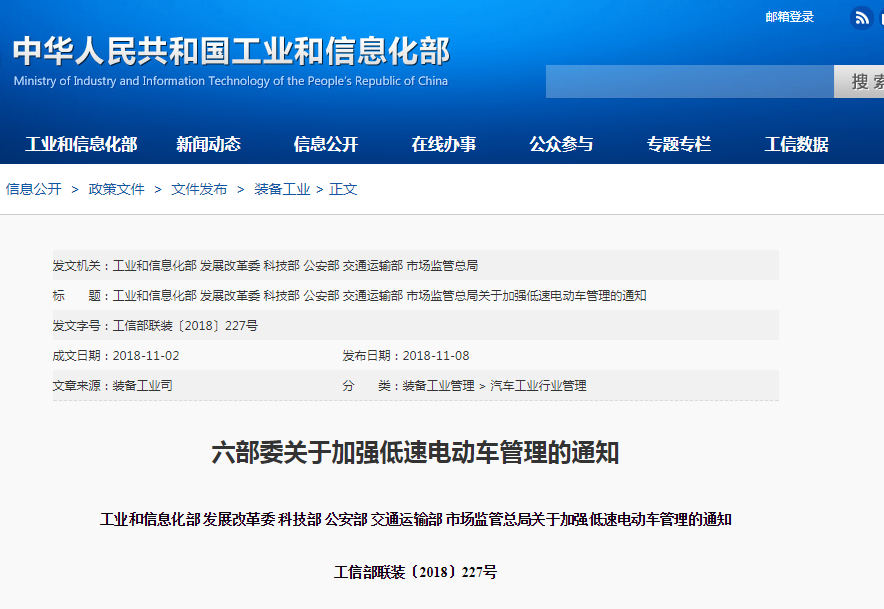This screenshot has height=609, width=884.
Task: Click 信息公开 in the breadcrumb
Action: 34,189
